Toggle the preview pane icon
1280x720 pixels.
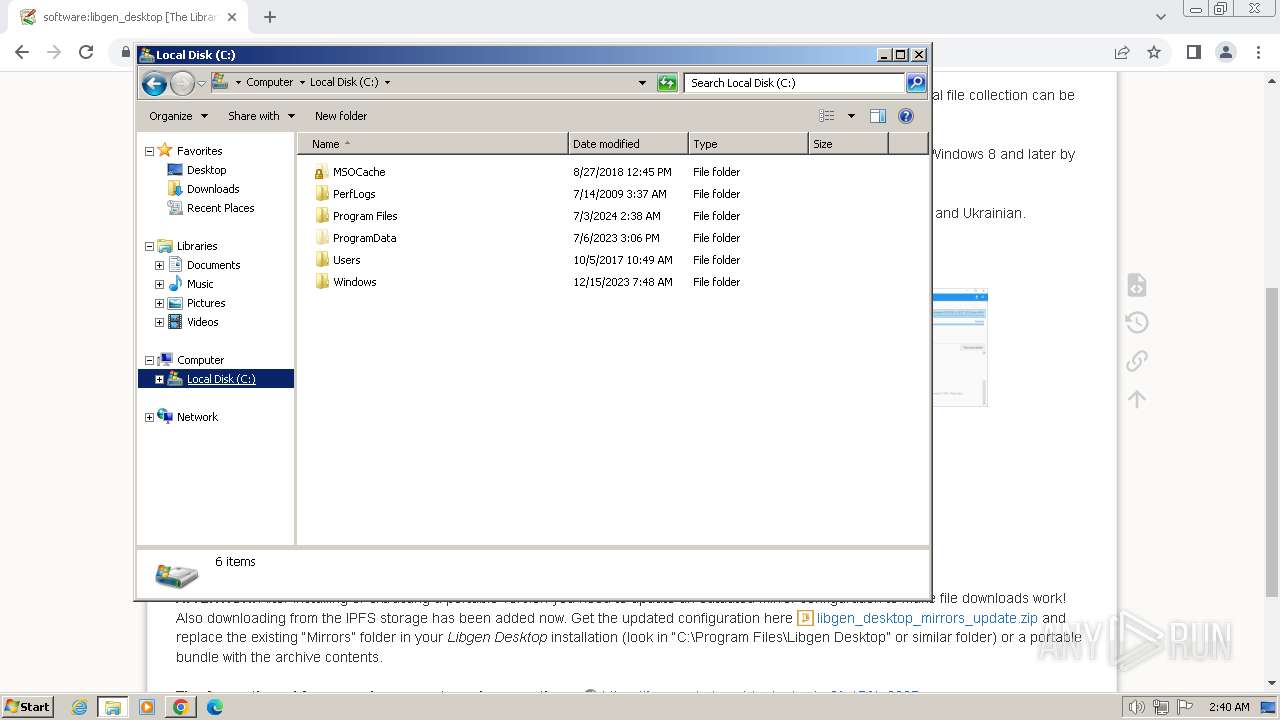(878, 116)
